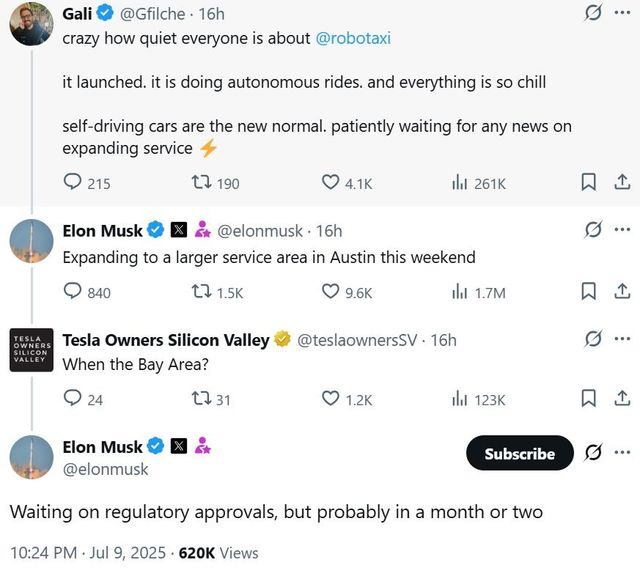The image size is (640, 570).
Task: Share the 'When the Bay Area?' tweet
Action: point(621,399)
